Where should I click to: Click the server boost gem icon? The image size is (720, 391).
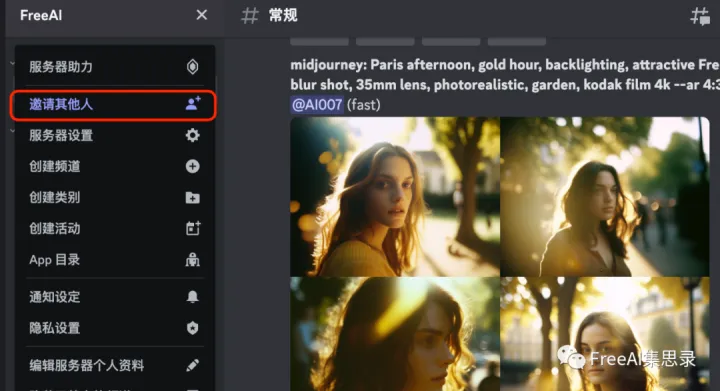tap(192, 67)
